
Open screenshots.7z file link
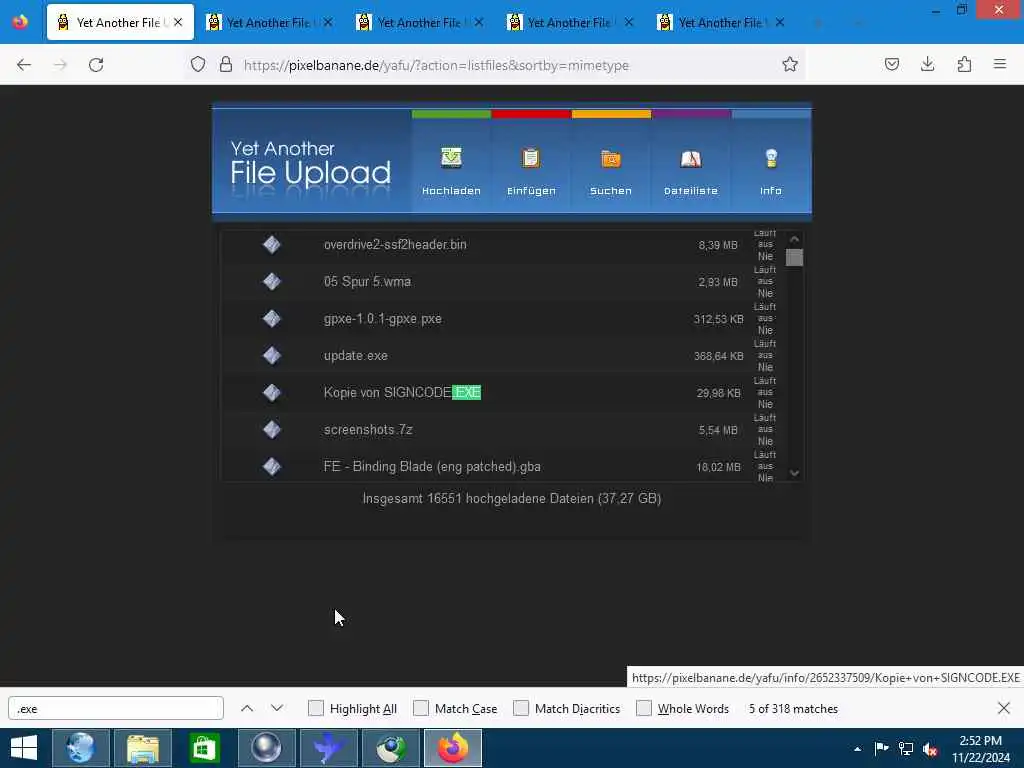pyautogui.click(x=368, y=430)
